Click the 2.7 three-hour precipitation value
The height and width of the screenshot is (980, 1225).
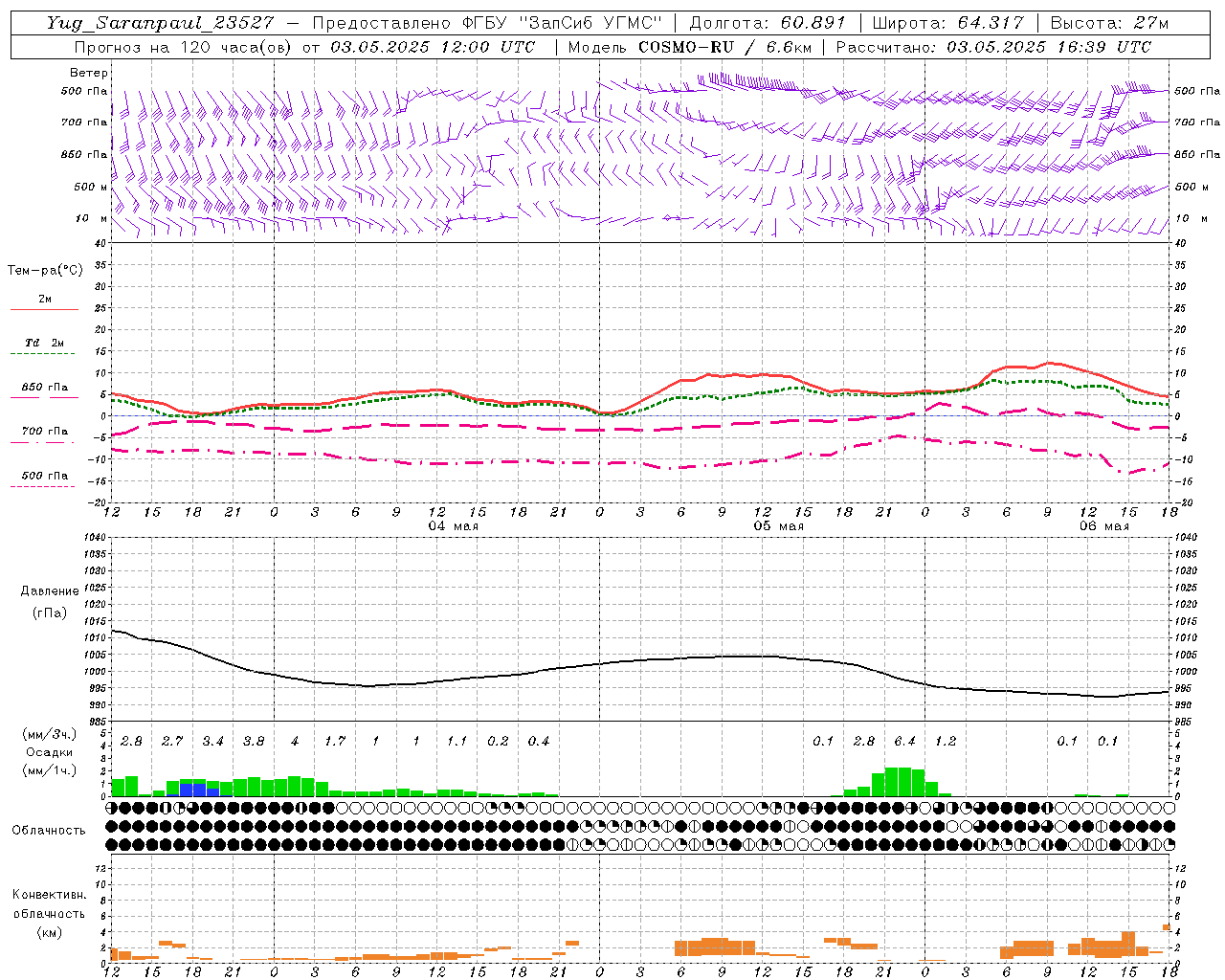click(x=172, y=742)
